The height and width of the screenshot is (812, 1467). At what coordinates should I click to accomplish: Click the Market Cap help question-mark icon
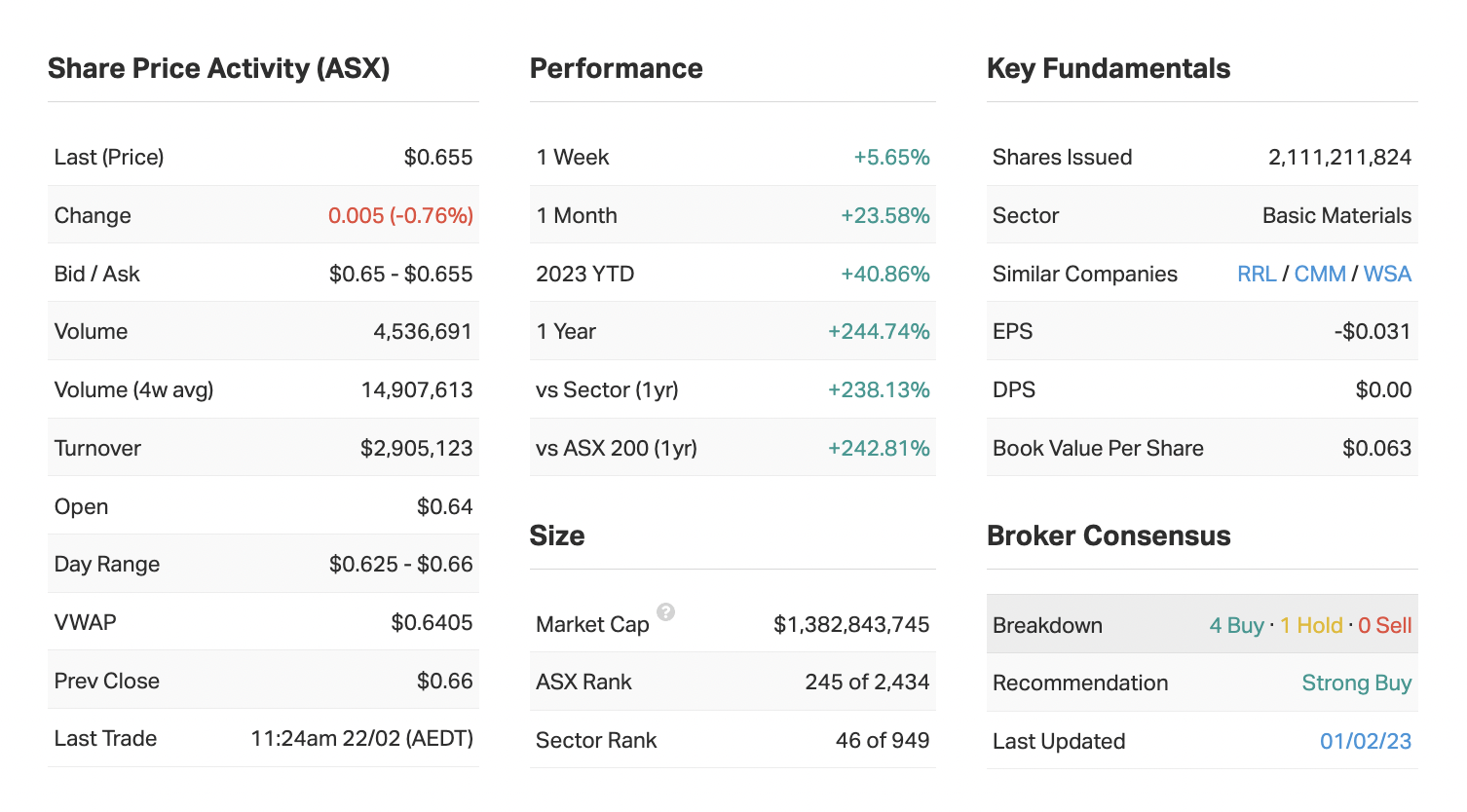pyautogui.click(x=665, y=611)
